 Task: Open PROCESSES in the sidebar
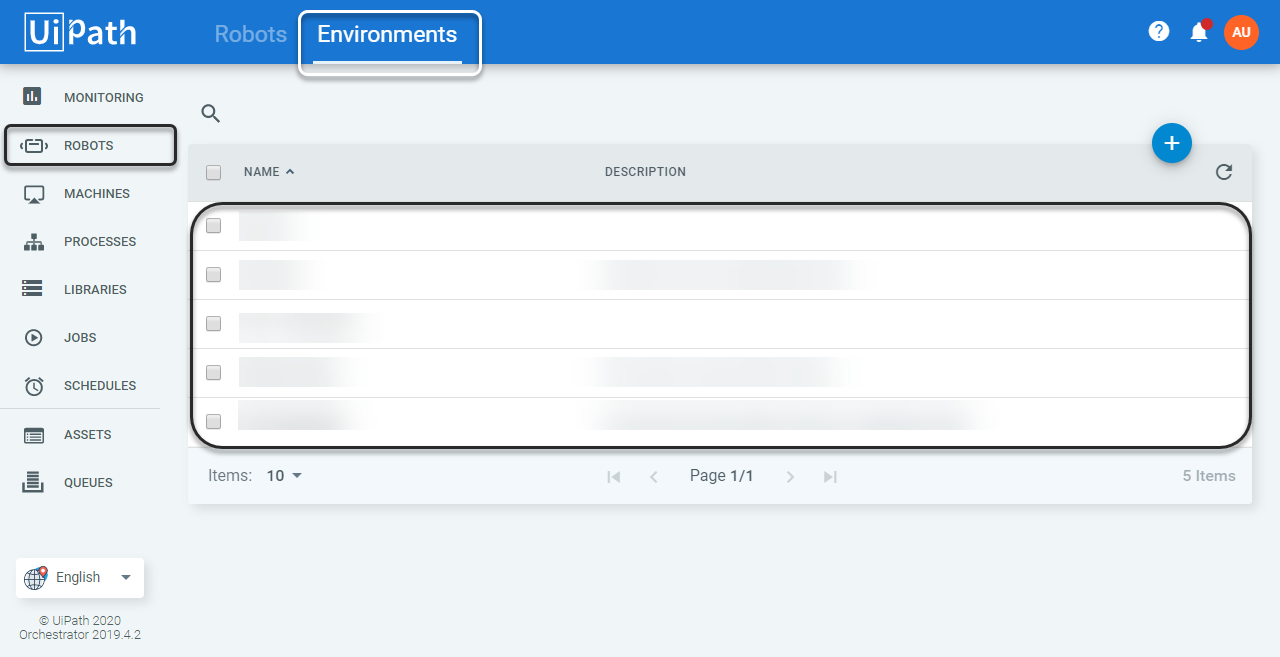tap(100, 242)
